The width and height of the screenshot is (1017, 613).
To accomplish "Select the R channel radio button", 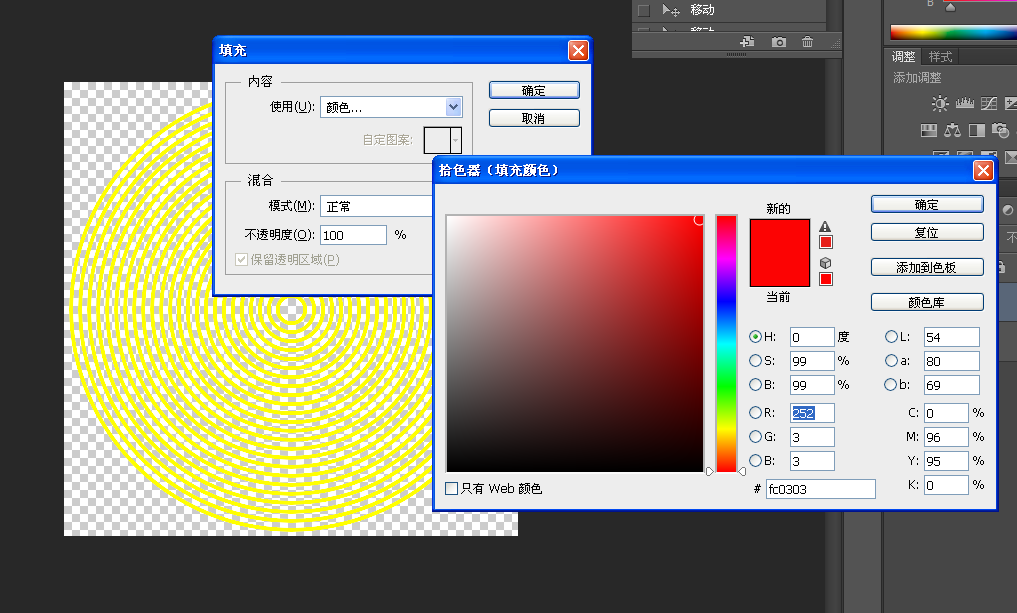I will point(756,412).
